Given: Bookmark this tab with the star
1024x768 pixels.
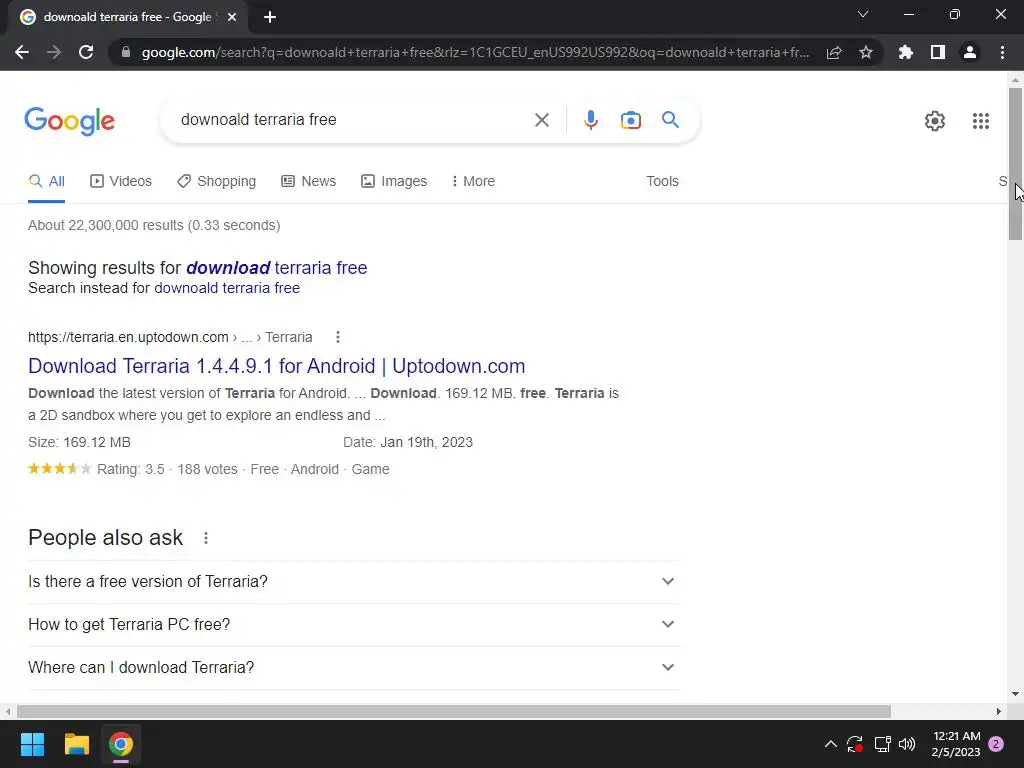Looking at the screenshot, I should 866,52.
